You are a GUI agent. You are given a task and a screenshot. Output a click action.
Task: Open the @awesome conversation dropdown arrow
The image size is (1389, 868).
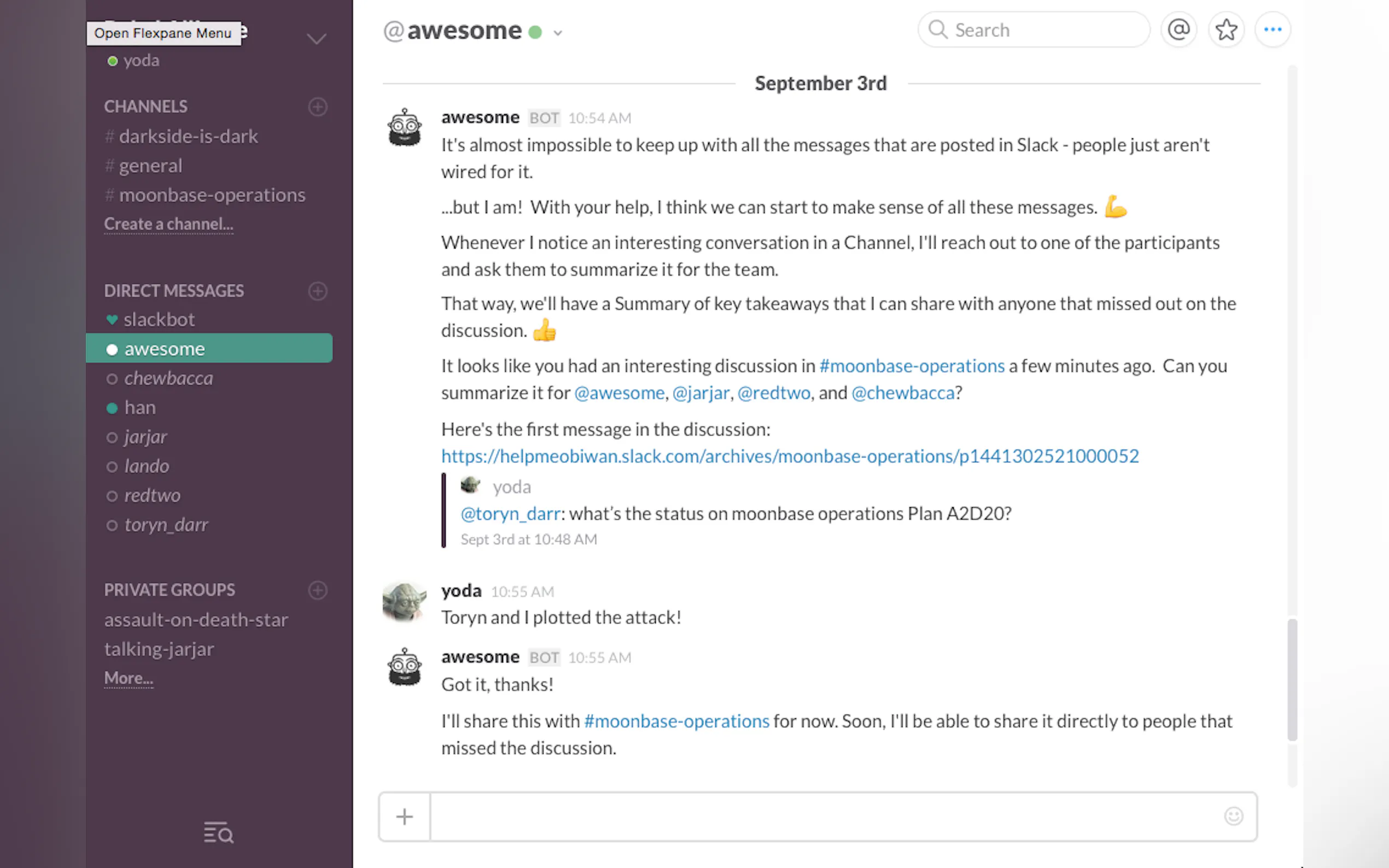point(558,33)
